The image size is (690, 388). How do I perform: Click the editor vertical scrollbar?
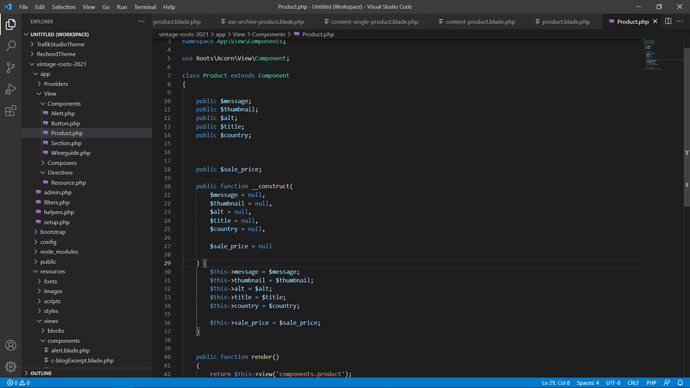click(x=687, y=123)
